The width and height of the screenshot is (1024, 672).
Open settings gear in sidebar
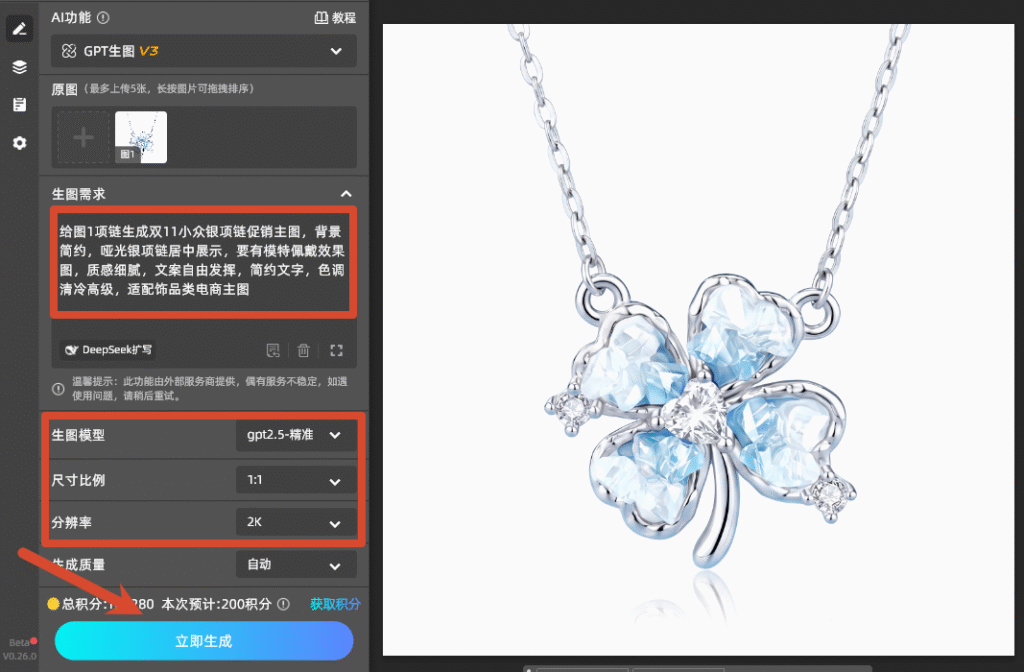pos(19,143)
